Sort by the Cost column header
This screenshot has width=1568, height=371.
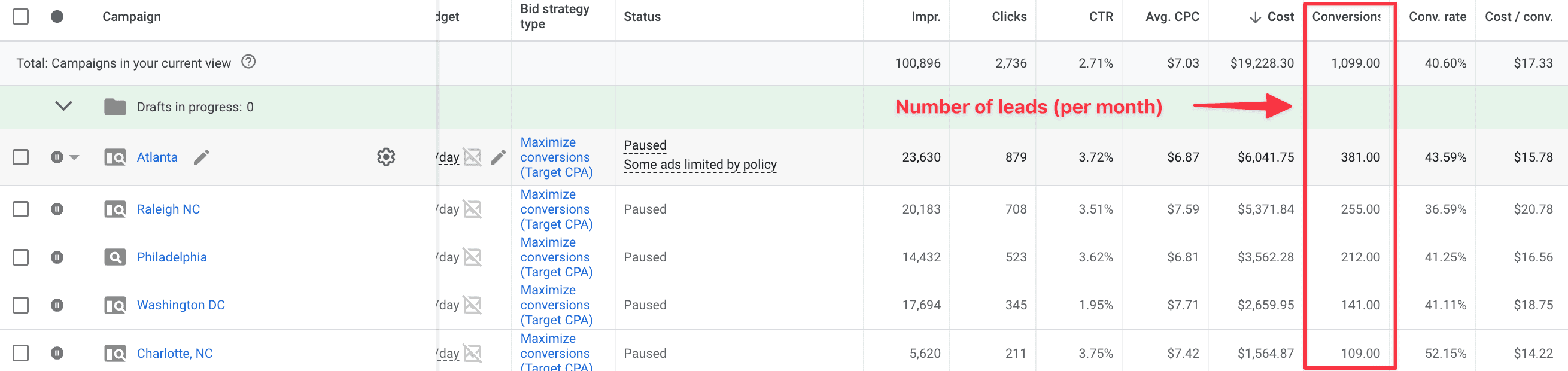click(x=1272, y=17)
